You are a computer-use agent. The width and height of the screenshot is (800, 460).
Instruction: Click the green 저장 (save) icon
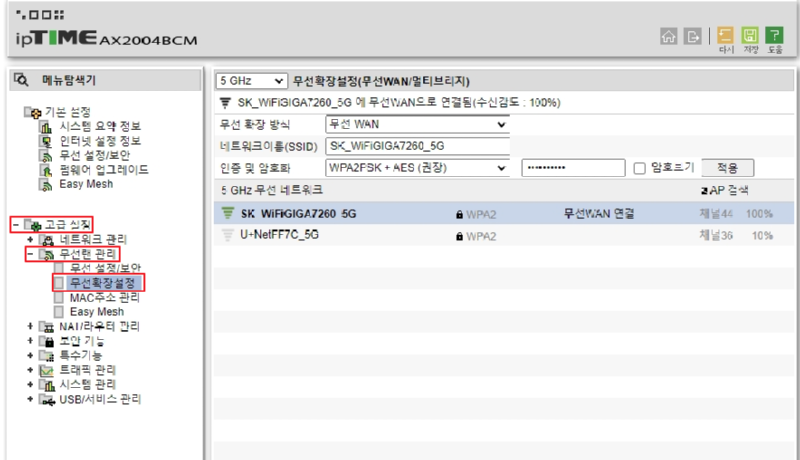(x=750, y=36)
